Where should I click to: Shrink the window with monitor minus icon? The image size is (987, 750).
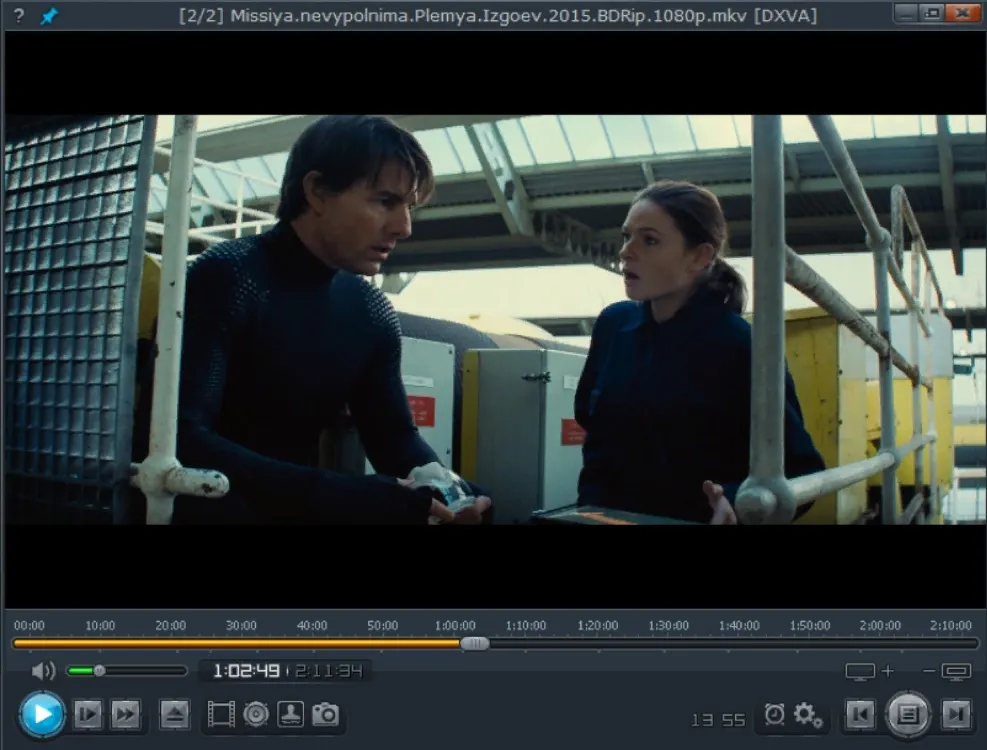coord(947,671)
